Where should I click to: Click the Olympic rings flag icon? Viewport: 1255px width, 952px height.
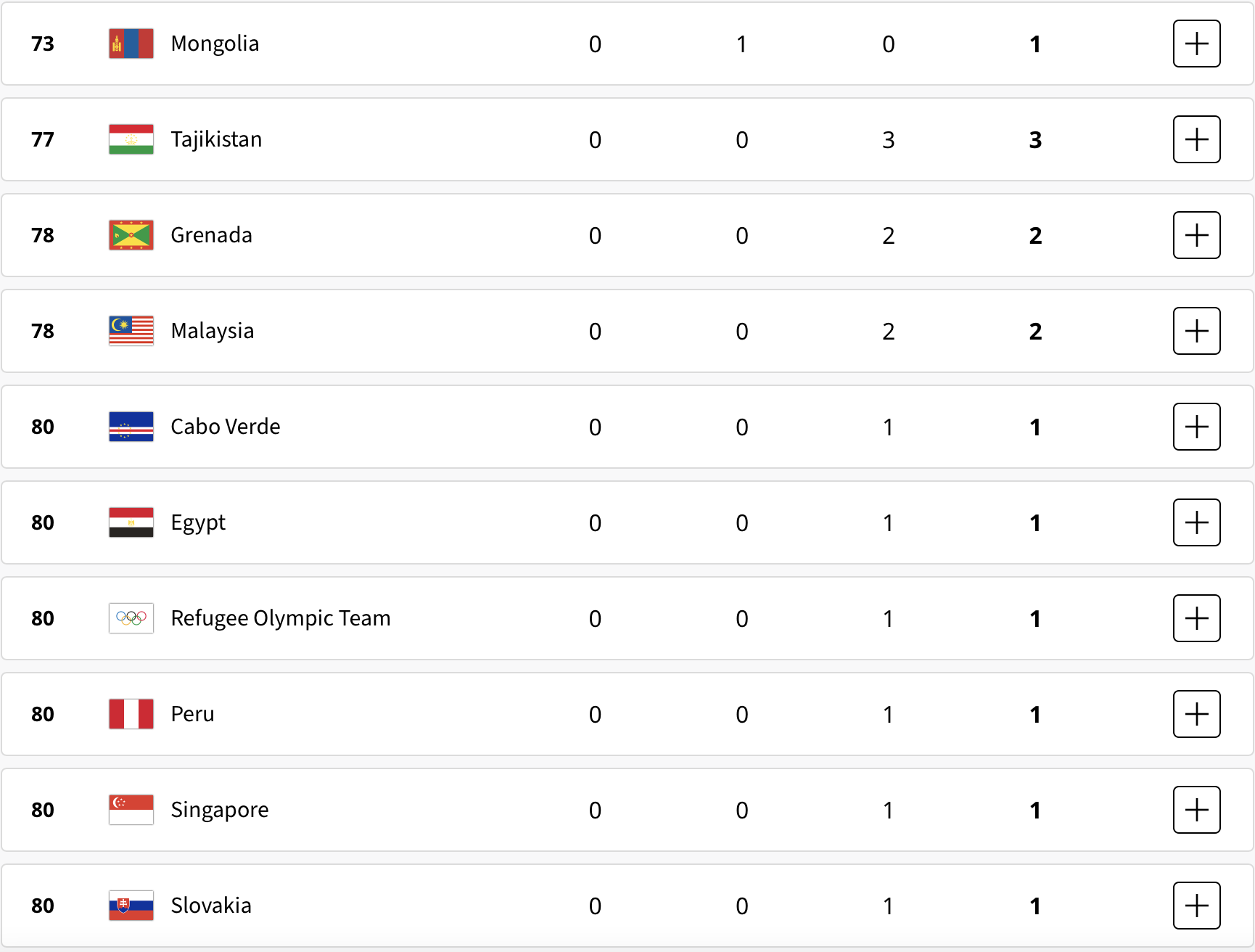pyautogui.click(x=131, y=618)
